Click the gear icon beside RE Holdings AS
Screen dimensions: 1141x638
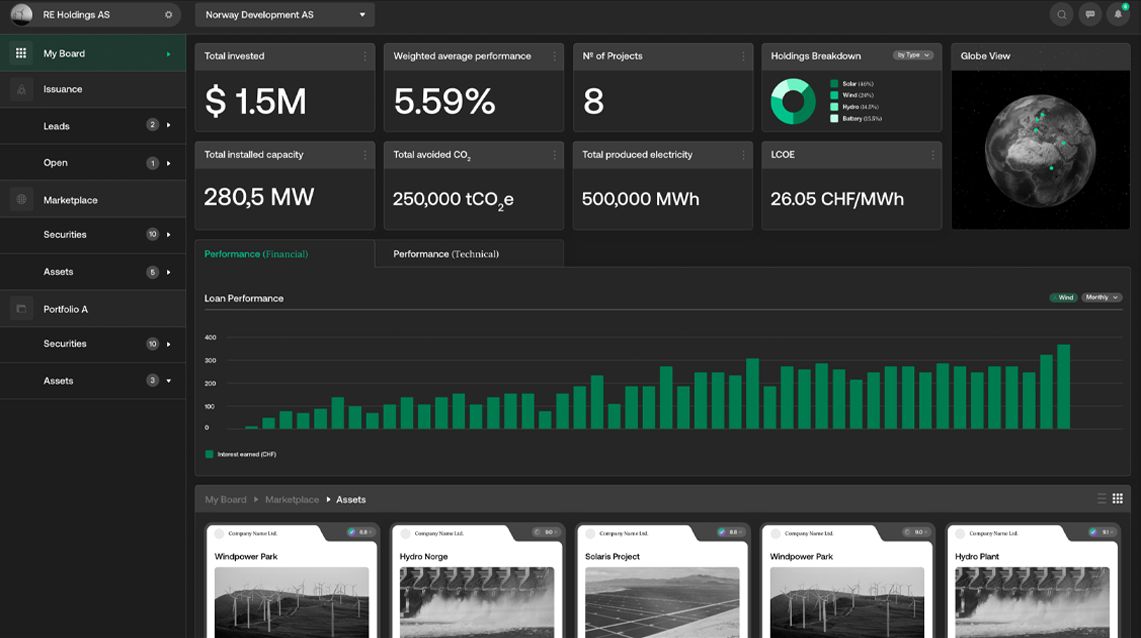click(x=168, y=15)
